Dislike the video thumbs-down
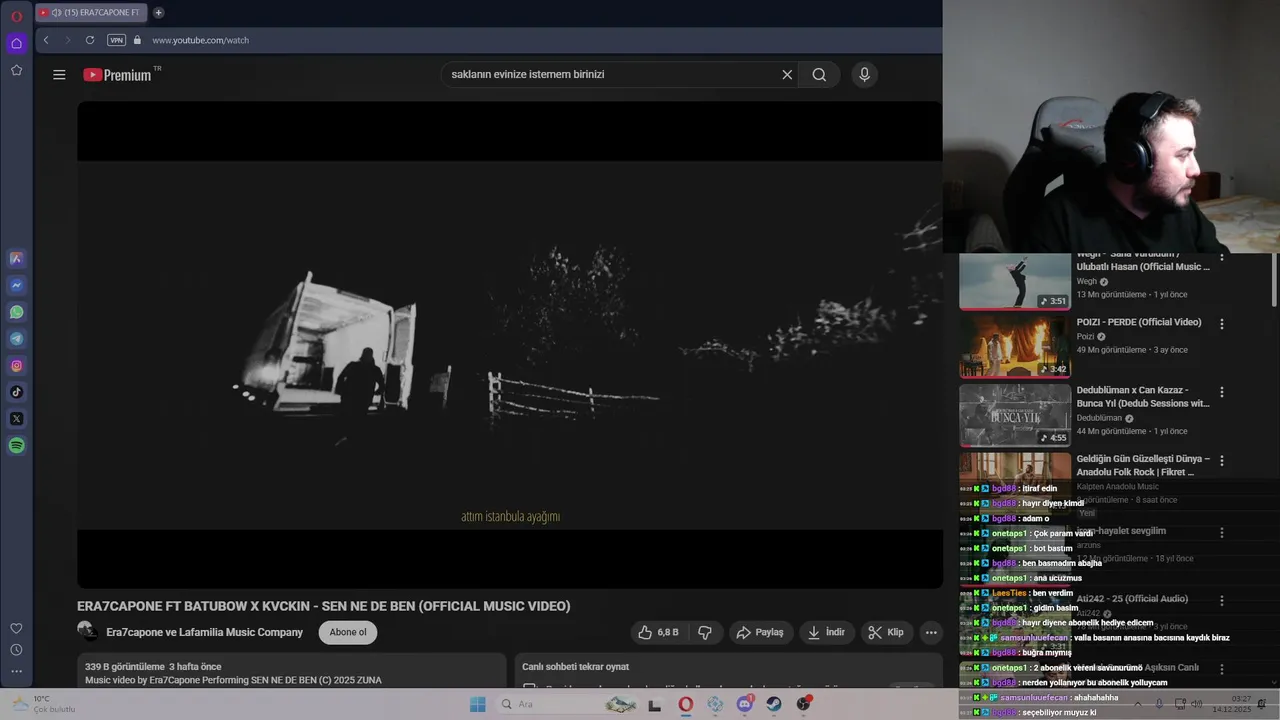1280x720 pixels. tap(705, 632)
